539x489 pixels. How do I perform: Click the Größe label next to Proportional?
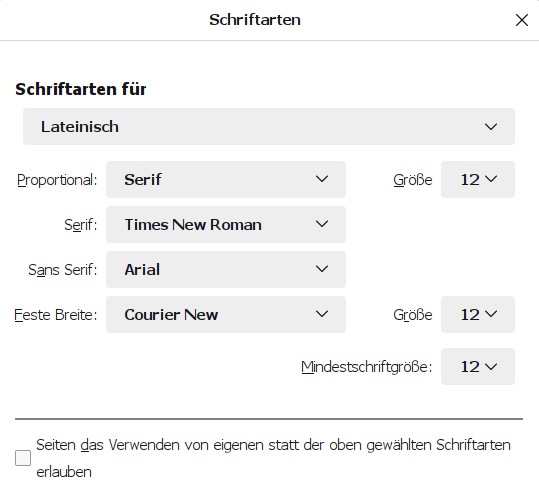point(413,180)
